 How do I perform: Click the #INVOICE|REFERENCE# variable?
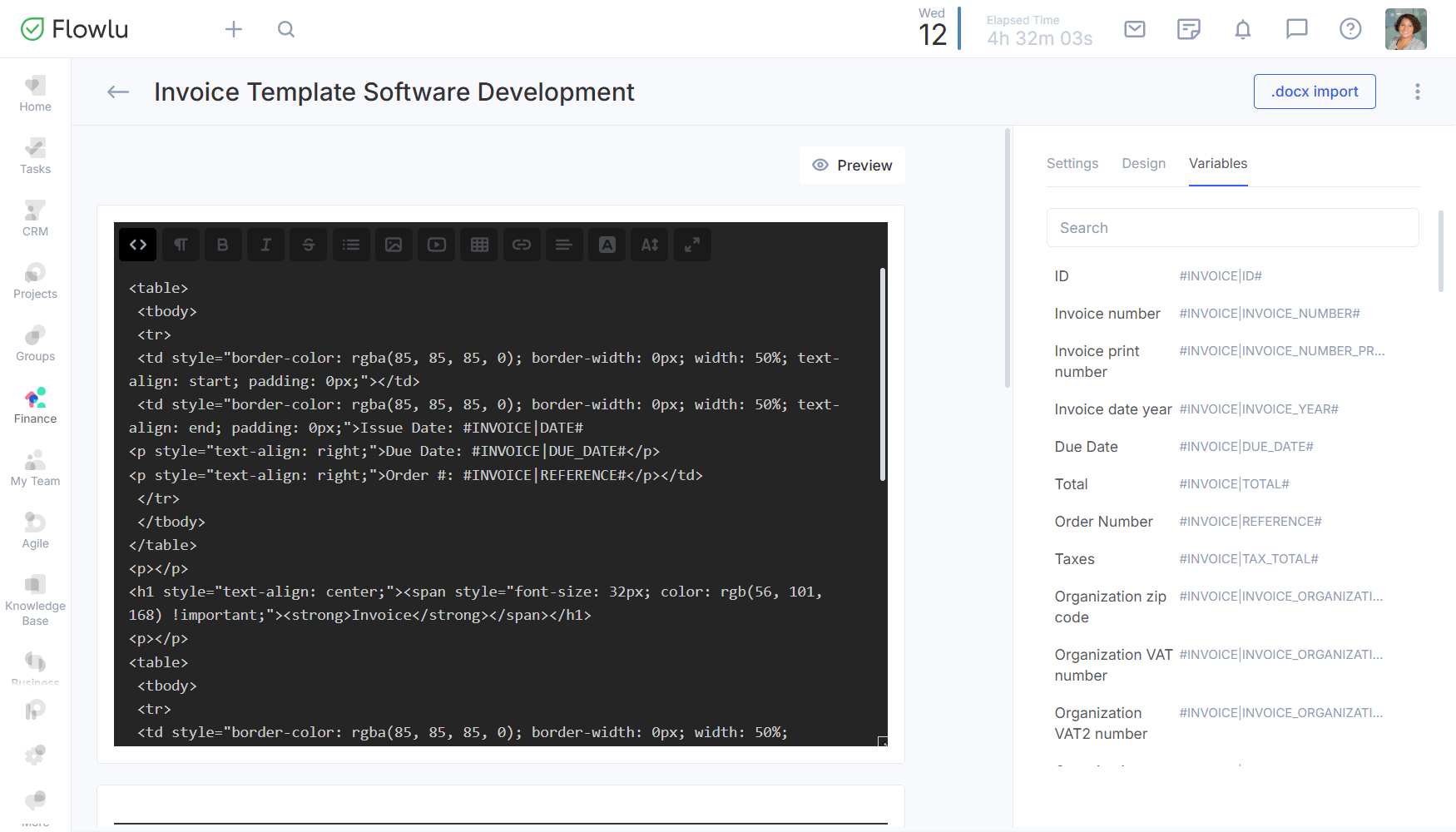1250,522
